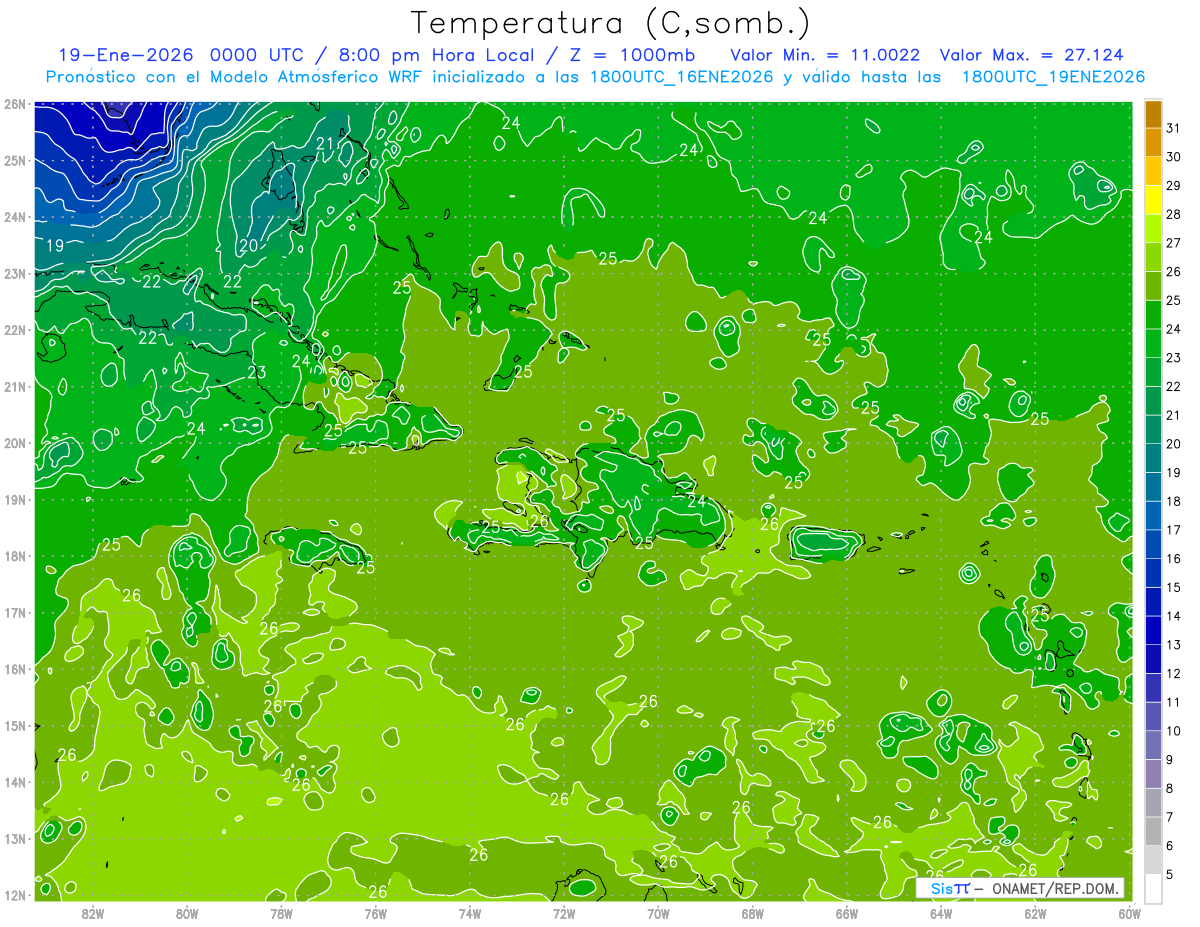Click the "ONAMET/REP.DOM." credit label
Viewport: 1200px width, 927px height.
click(1054, 888)
